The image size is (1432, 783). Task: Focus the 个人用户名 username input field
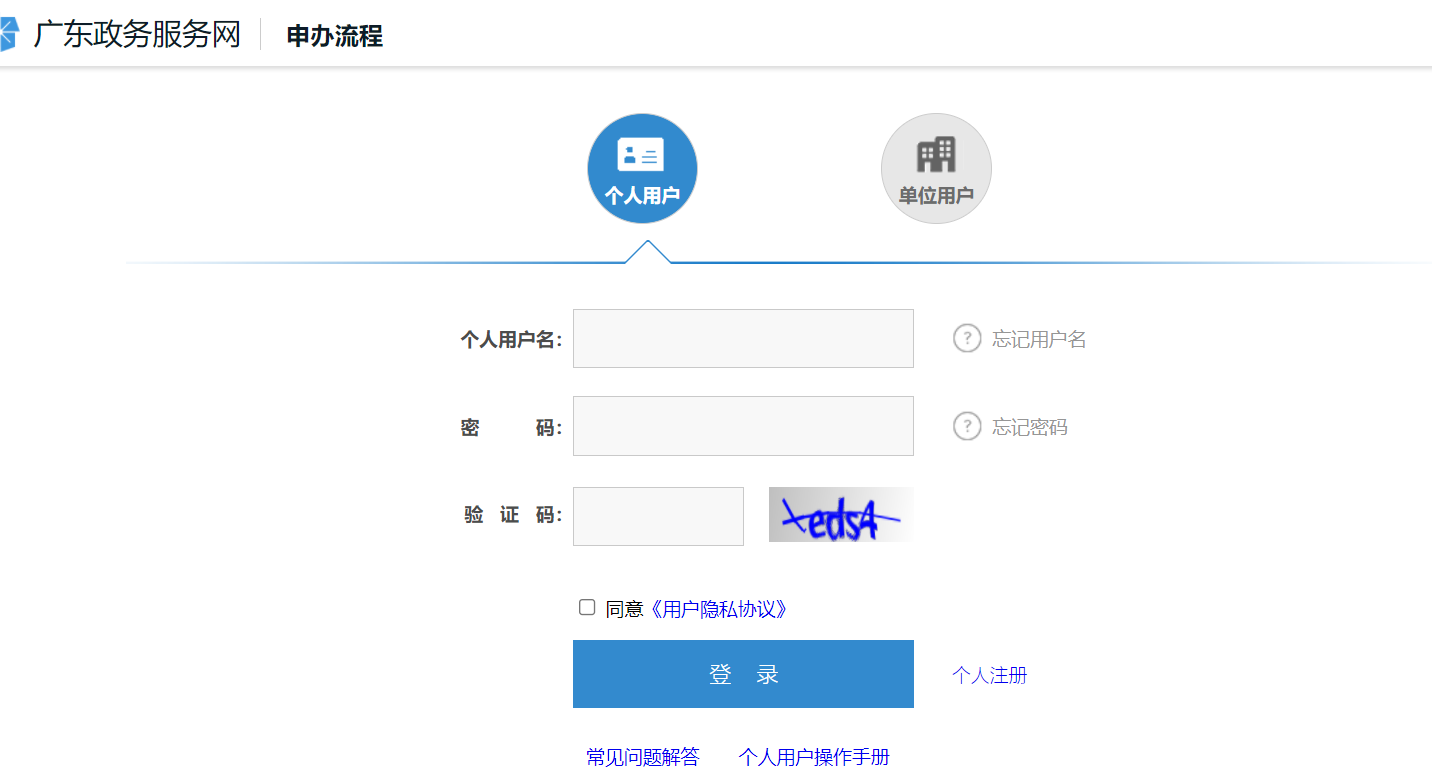click(x=743, y=338)
